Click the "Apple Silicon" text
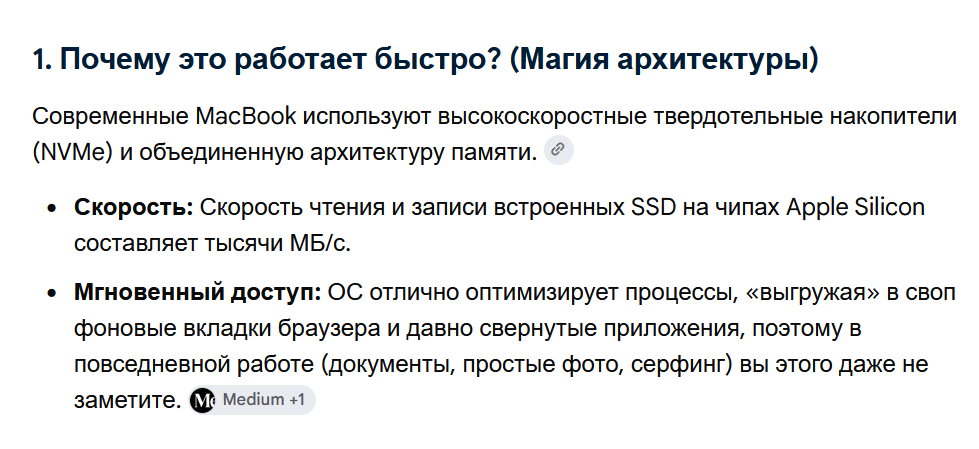 (x=855, y=207)
